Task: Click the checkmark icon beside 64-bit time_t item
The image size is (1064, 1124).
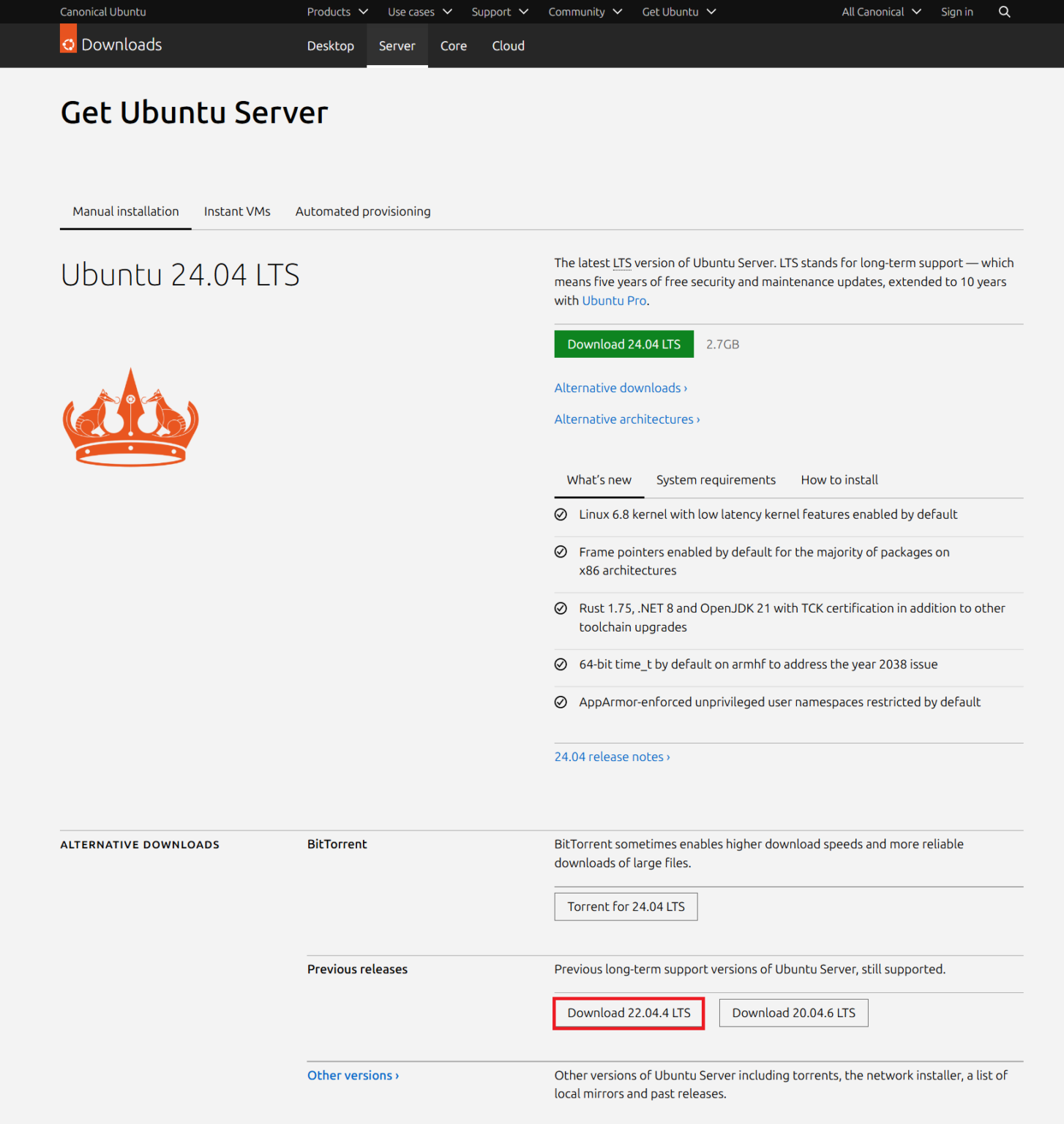Action: point(561,664)
